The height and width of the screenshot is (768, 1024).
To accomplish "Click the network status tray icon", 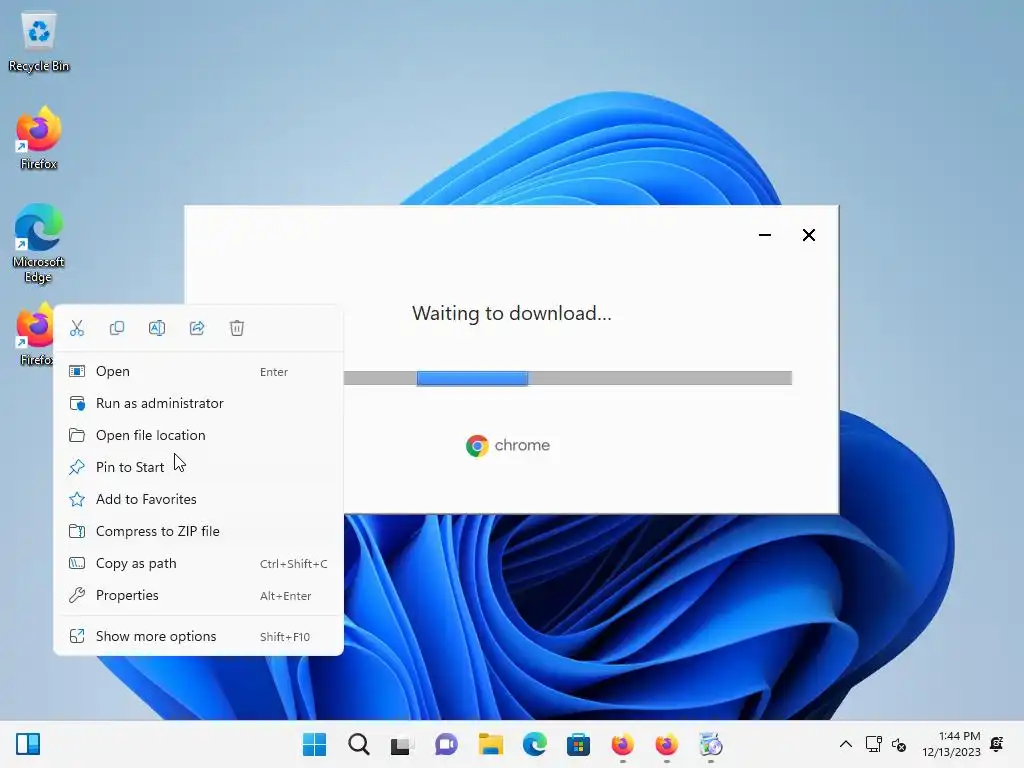I will (873, 744).
